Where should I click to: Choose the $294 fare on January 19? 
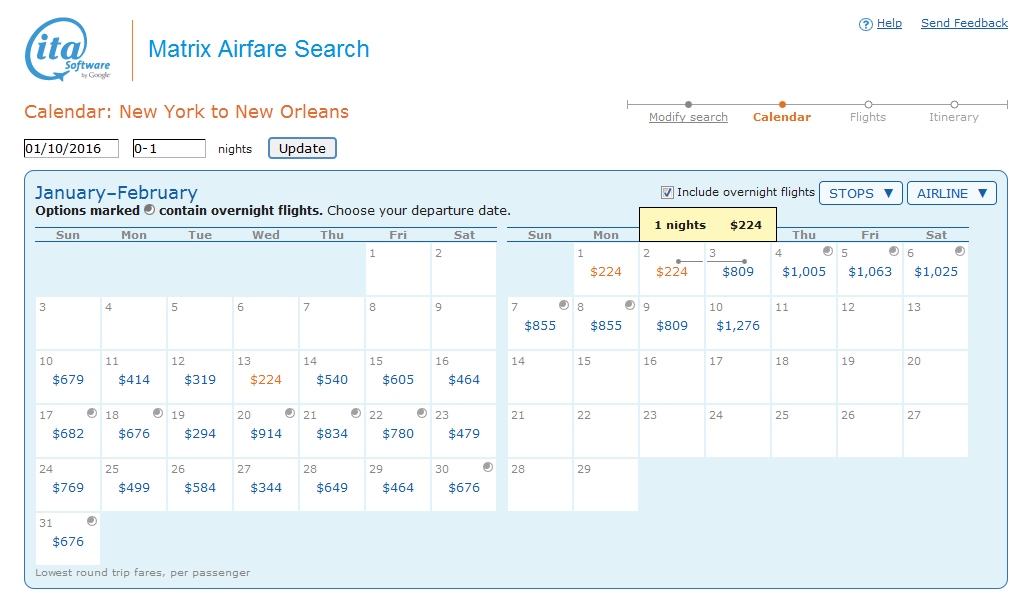200,434
